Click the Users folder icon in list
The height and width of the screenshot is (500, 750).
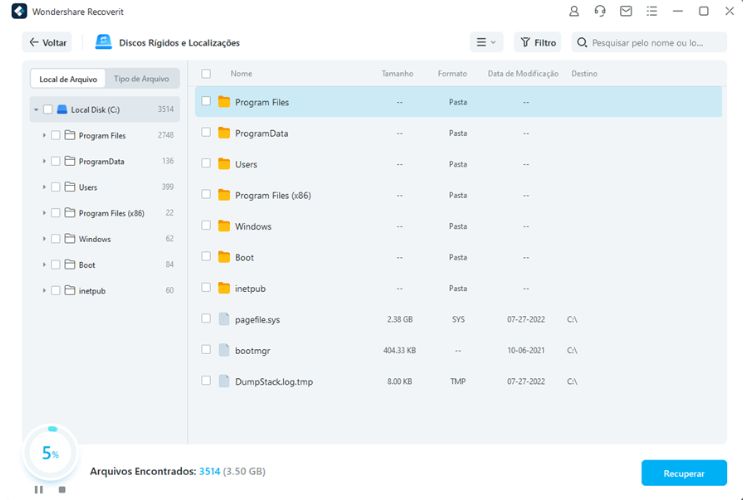click(x=224, y=164)
